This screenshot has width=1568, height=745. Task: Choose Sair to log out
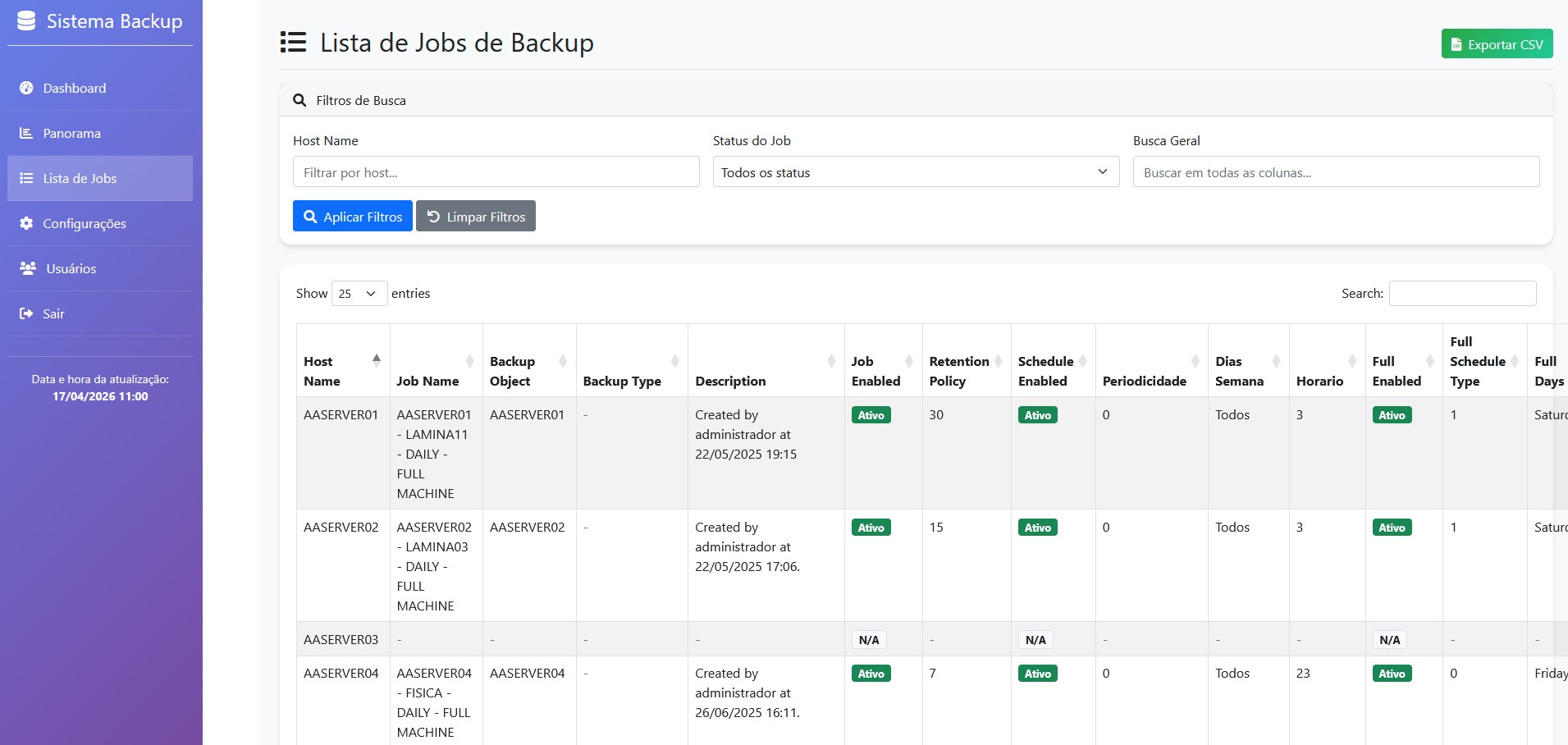tap(100, 313)
